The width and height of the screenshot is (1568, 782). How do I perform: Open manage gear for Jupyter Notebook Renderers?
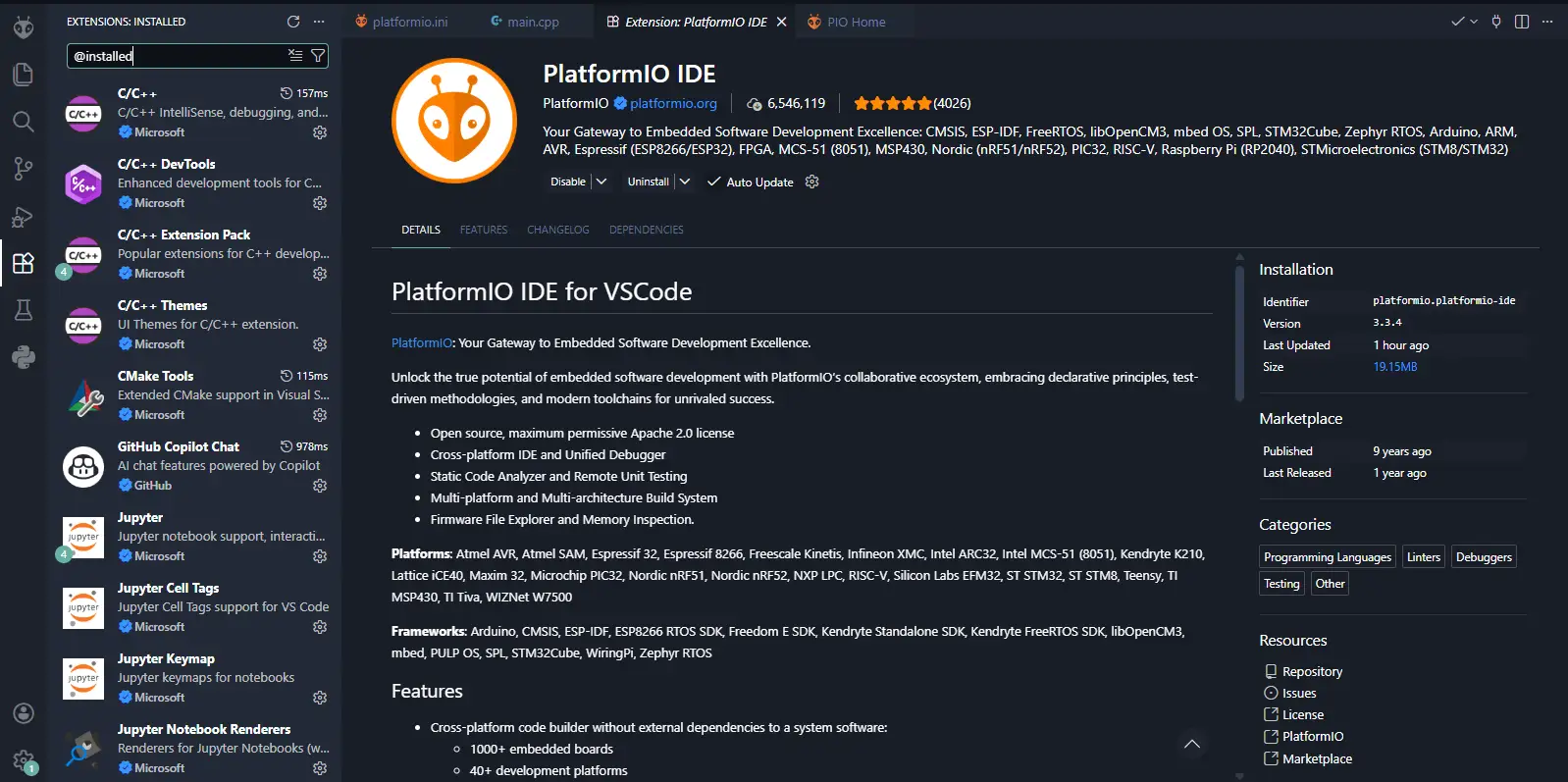pos(320,768)
